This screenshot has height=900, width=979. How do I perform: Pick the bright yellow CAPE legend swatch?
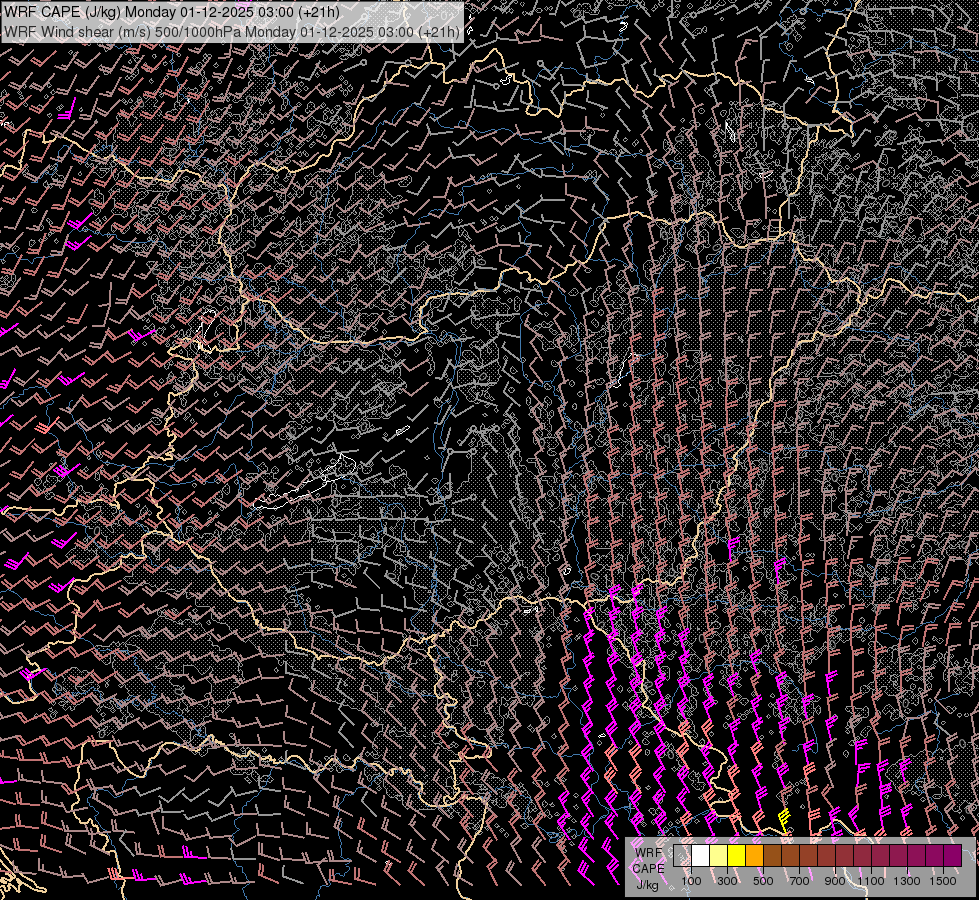737,855
